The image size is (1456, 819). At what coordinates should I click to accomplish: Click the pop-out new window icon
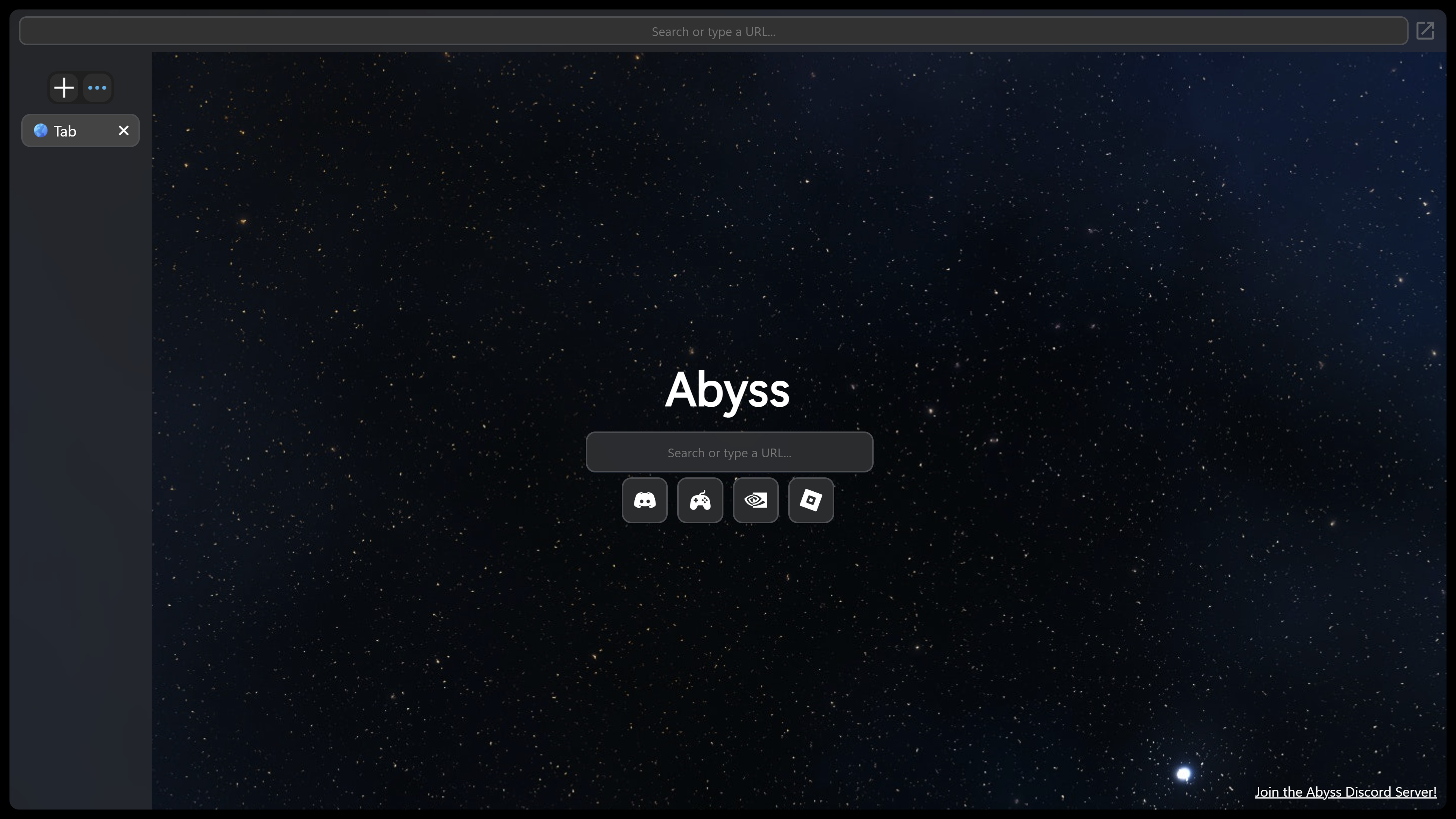click(x=1425, y=30)
